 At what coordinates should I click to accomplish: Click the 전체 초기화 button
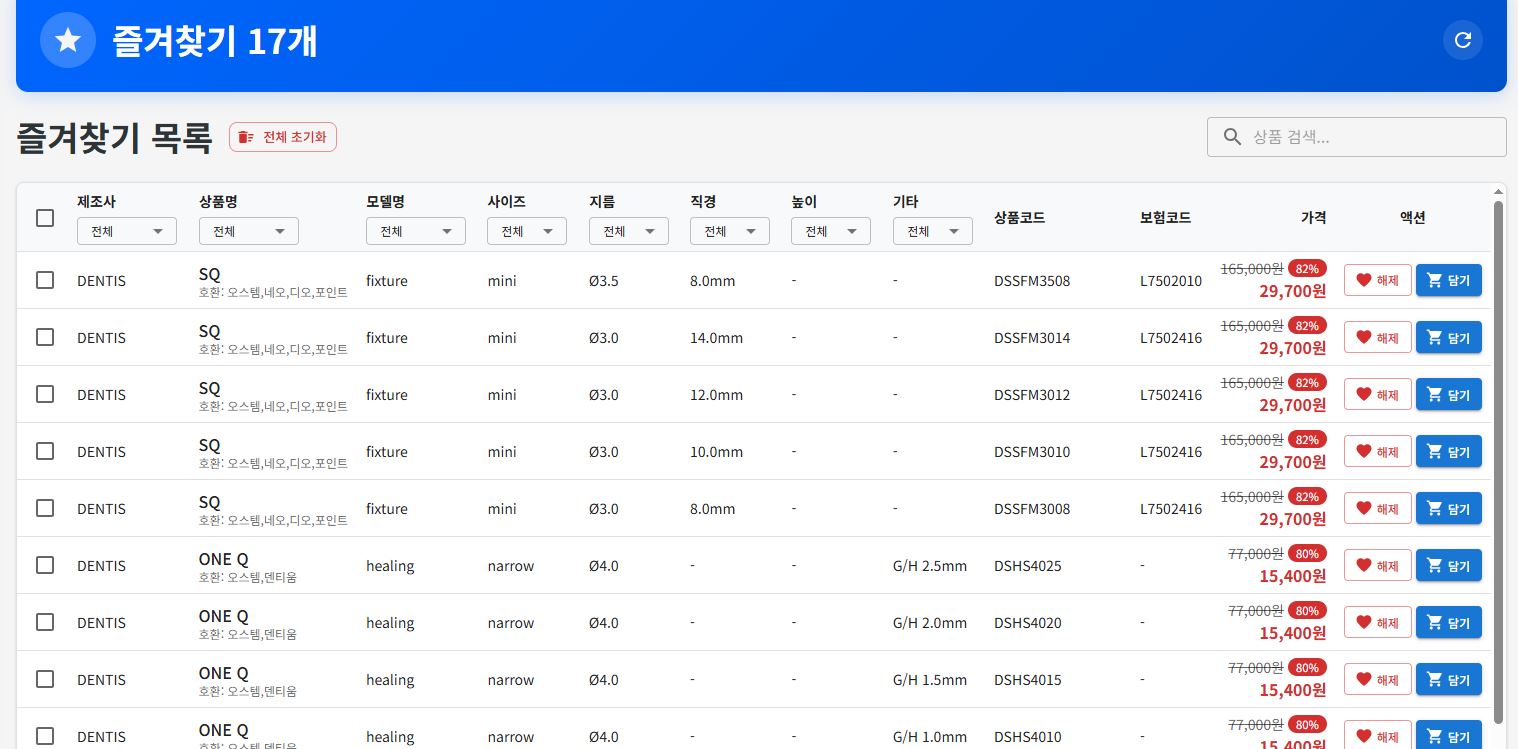283,137
